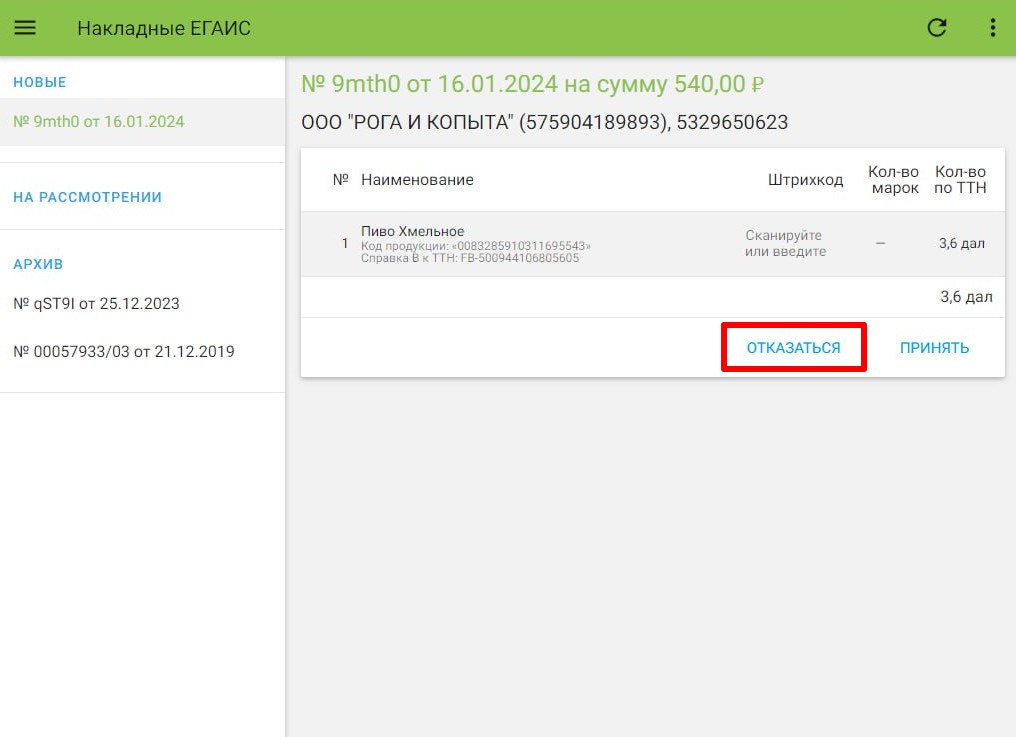Open the three-dot more options menu

(x=992, y=28)
